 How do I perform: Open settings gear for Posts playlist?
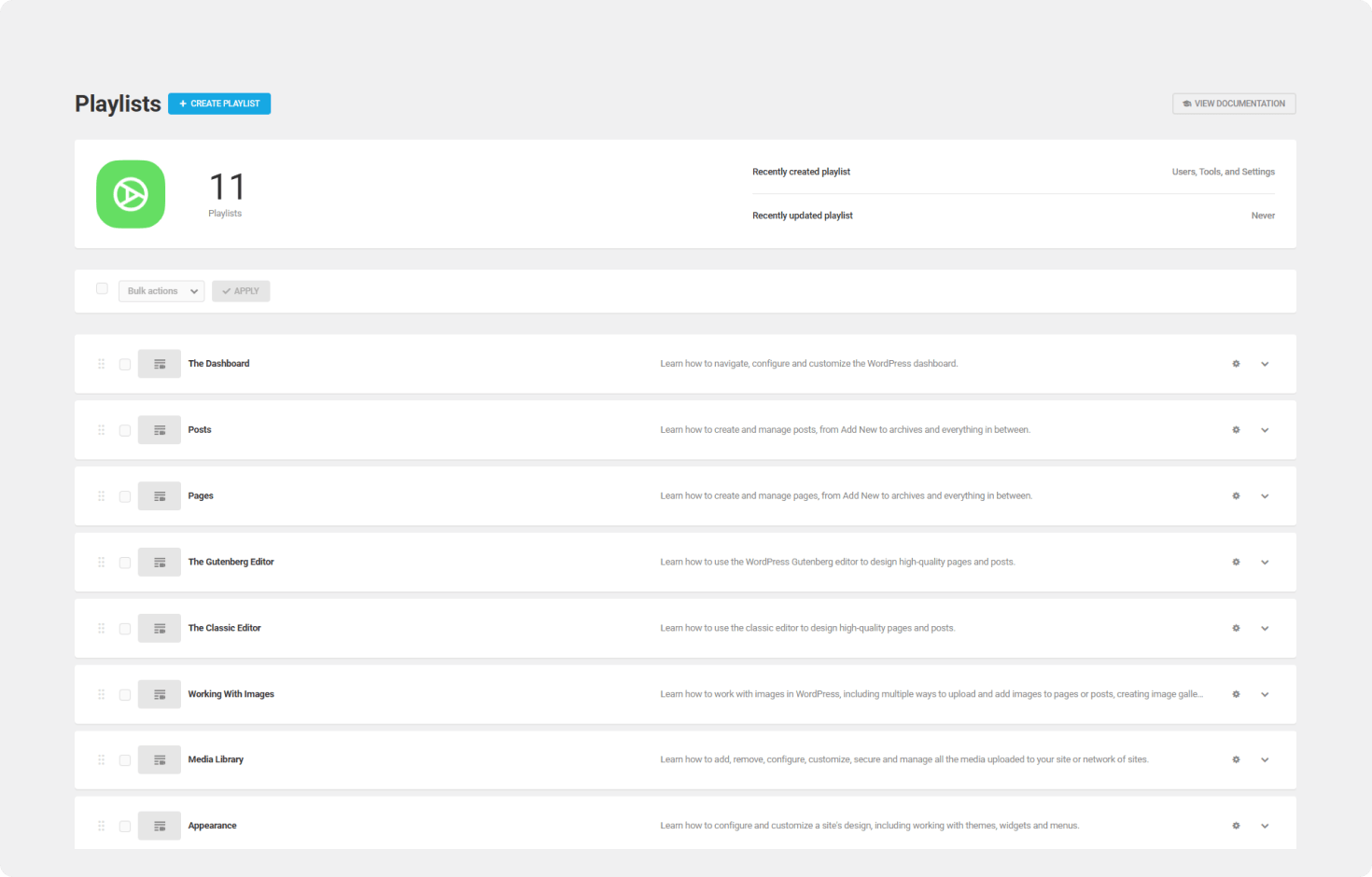[1236, 430]
